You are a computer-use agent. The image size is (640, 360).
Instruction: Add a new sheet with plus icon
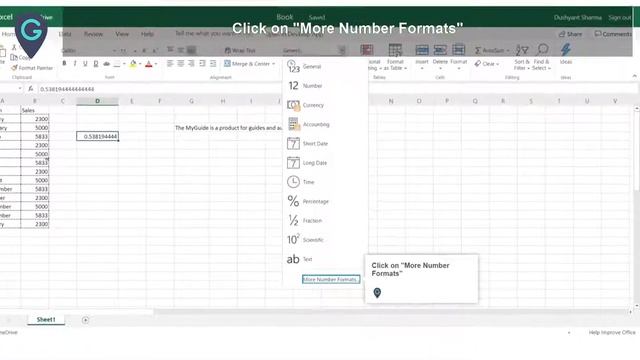click(85, 320)
